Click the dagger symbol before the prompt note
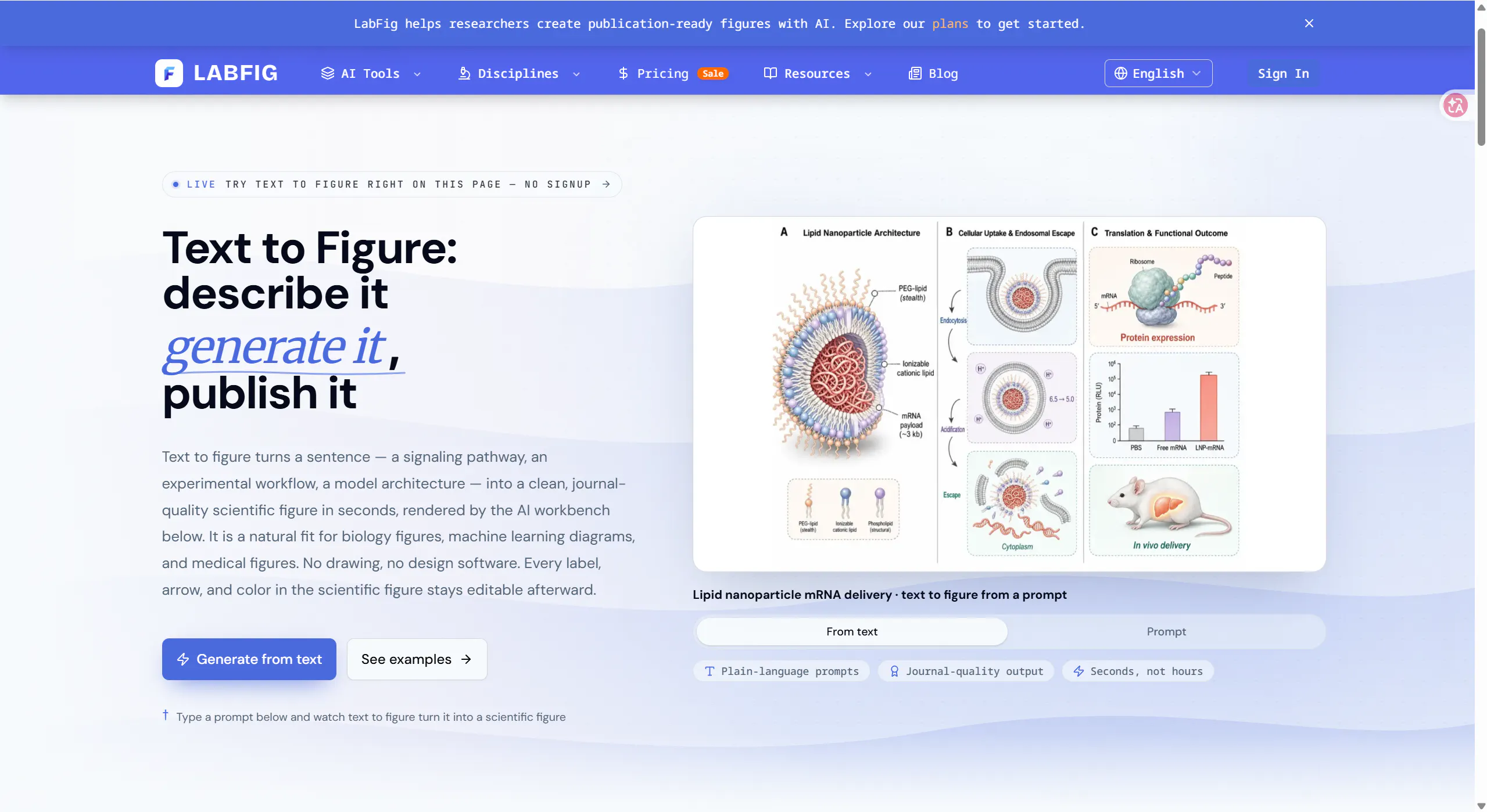The width and height of the screenshot is (1487, 812). pos(166,715)
